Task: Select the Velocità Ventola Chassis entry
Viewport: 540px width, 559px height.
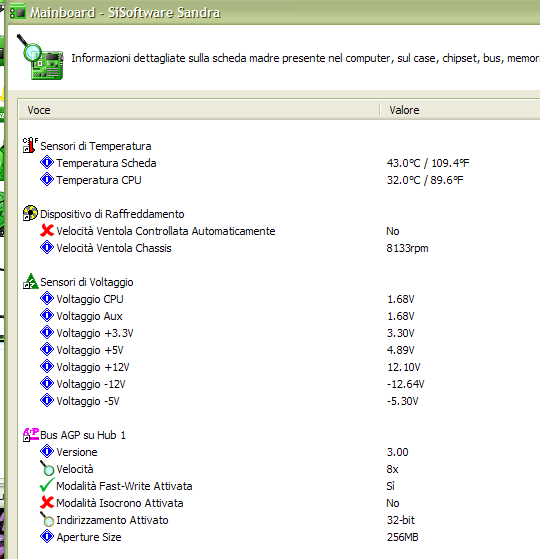Action: pos(279,248)
